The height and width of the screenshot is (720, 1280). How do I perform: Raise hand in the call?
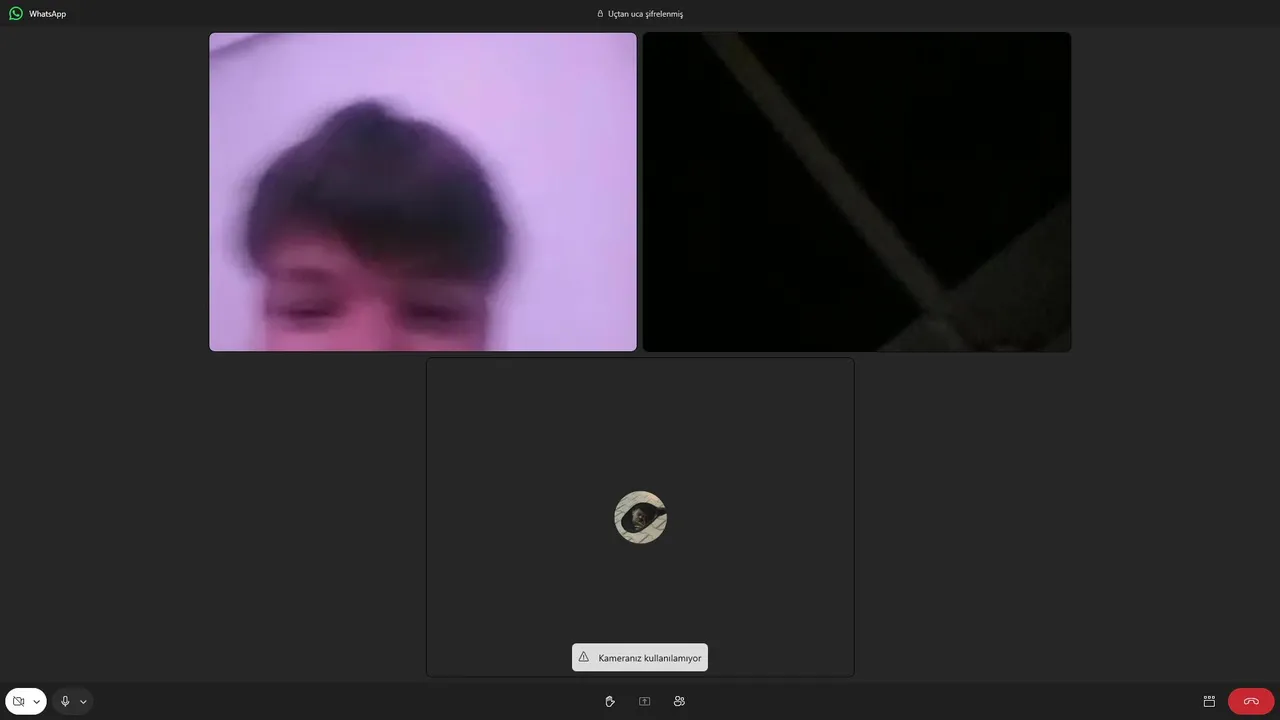pos(610,702)
